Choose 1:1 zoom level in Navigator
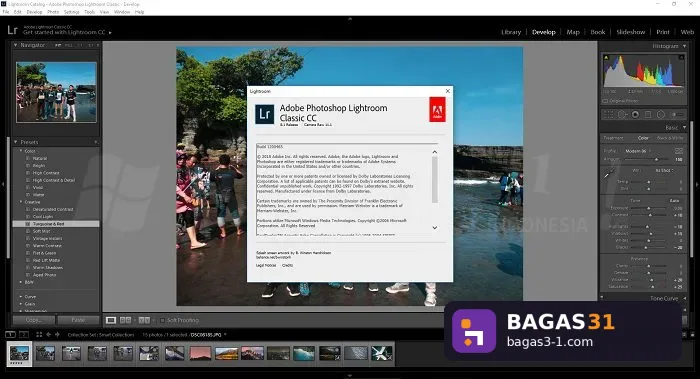Screen dimensions: 700x379 [80, 45]
